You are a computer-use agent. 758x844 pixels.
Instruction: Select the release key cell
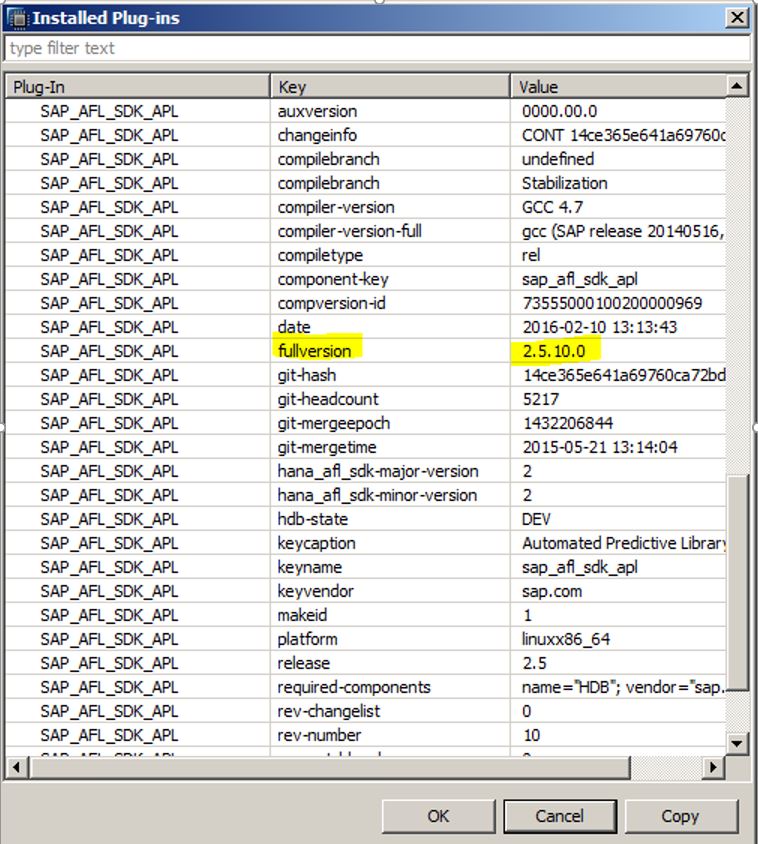[x=390, y=663]
